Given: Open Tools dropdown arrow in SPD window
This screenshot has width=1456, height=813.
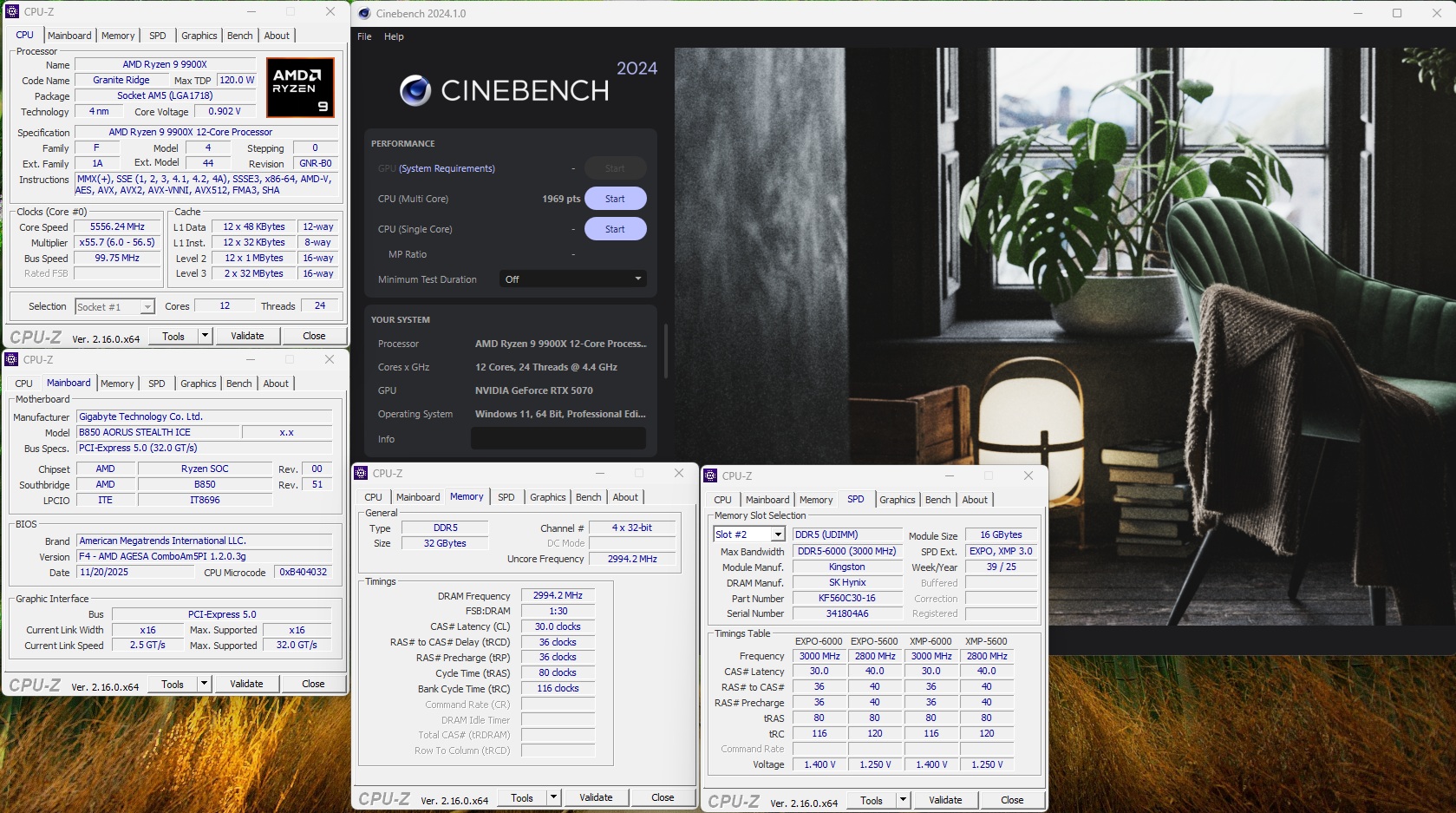Looking at the screenshot, I should (903, 800).
